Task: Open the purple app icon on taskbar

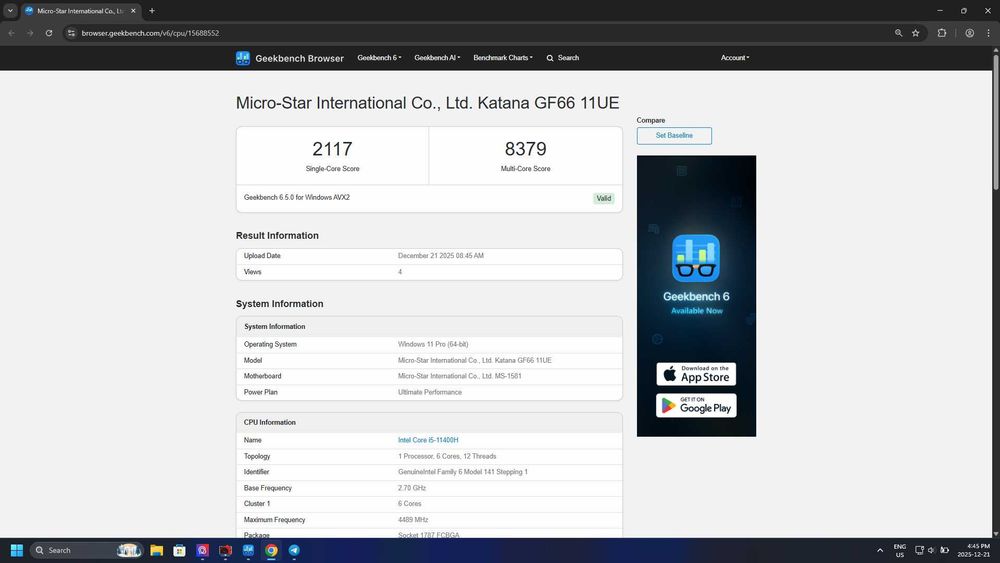Action: click(202, 550)
